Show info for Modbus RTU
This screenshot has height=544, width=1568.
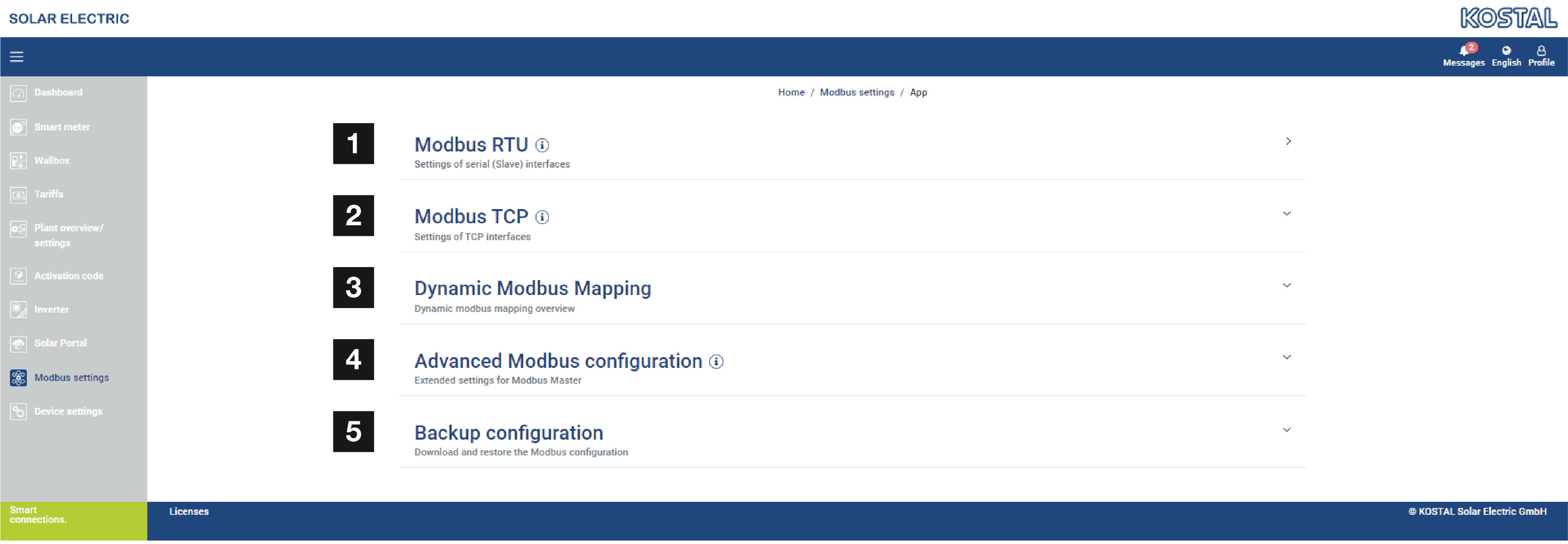click(542, 145)
